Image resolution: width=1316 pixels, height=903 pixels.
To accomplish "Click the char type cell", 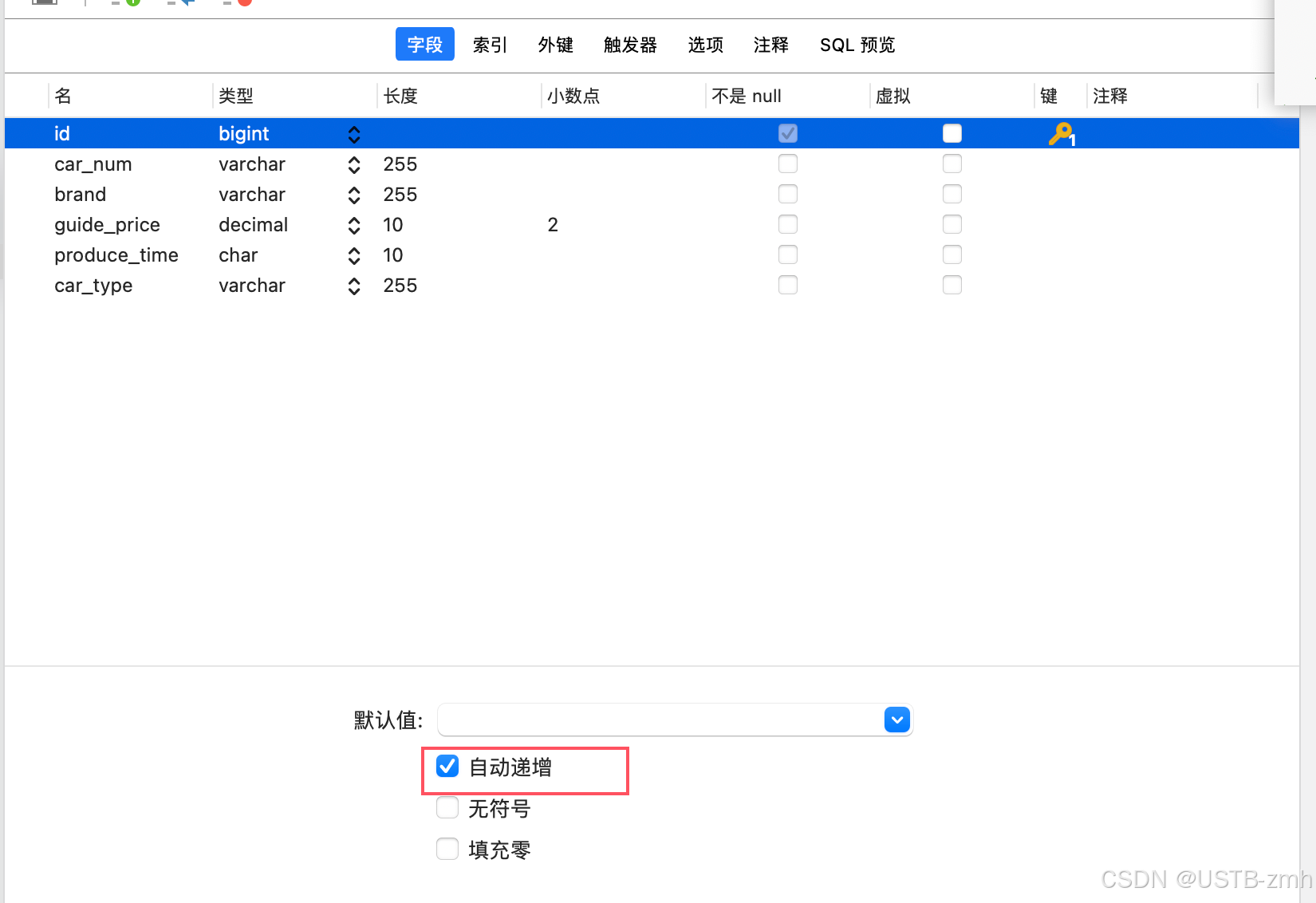I will coord(238,255).
